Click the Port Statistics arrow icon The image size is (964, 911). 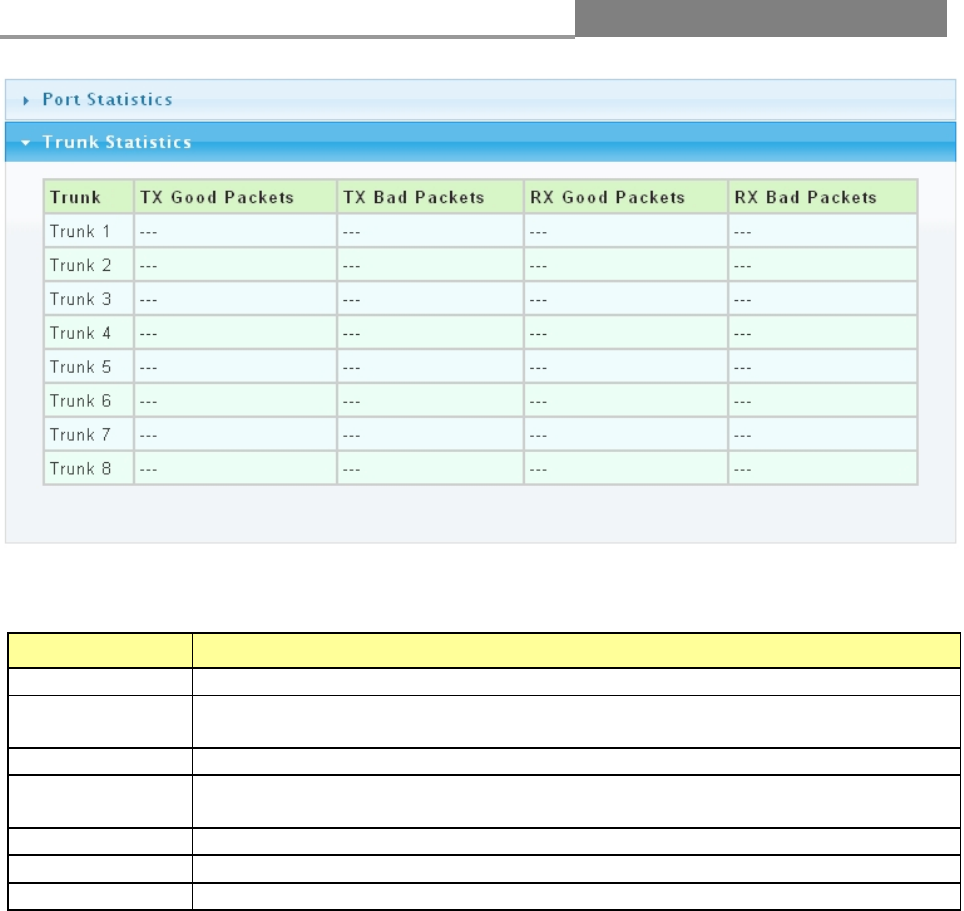pos(26,100)
